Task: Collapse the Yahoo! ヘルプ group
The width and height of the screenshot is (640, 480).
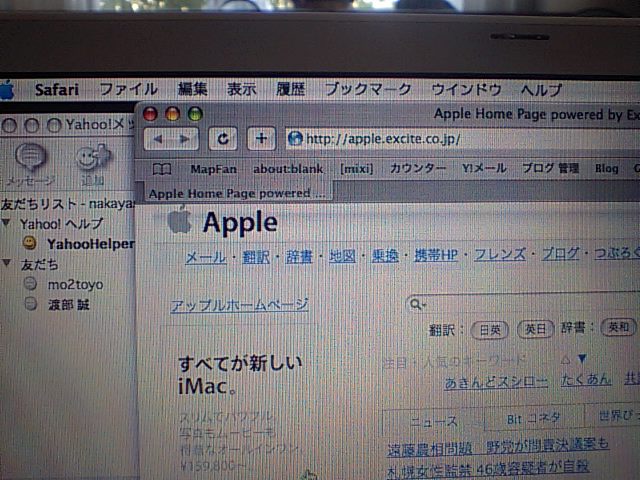Action: [x=7, y=223]
